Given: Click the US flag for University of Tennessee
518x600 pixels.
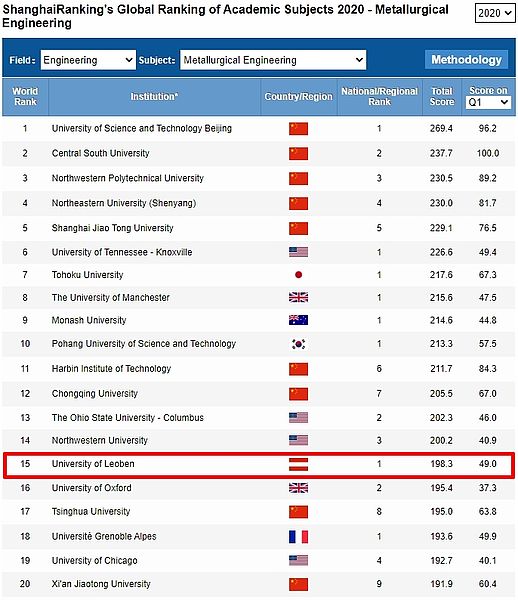Looking at the screenshot, I should (x=298, y=252).
